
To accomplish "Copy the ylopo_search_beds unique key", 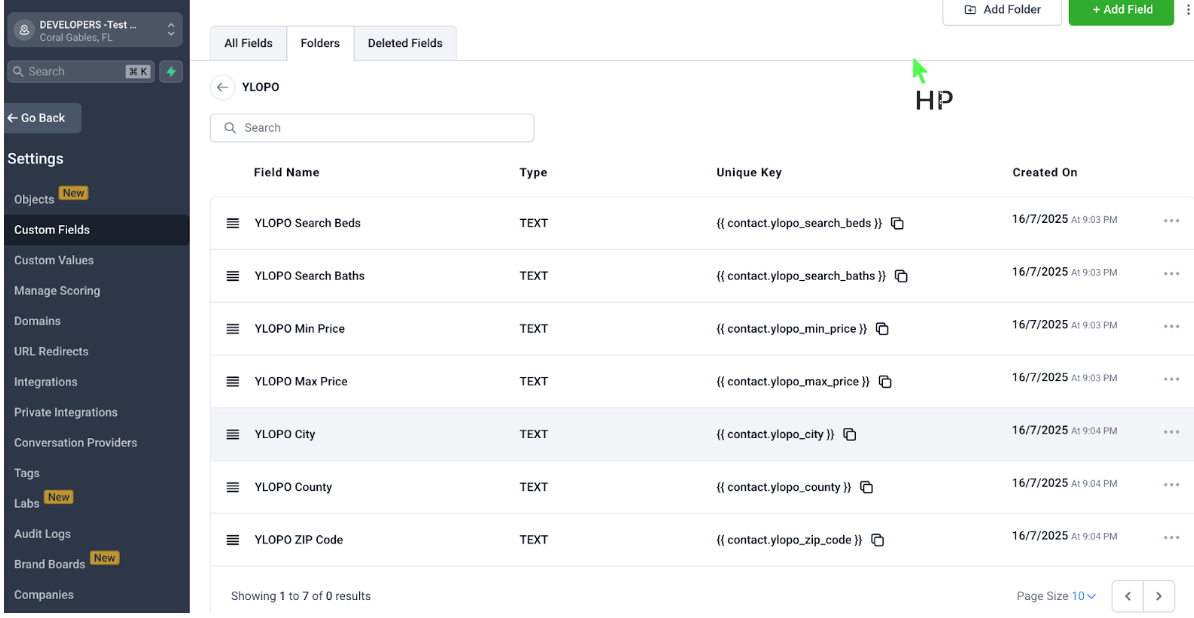I will click(897, 223).
